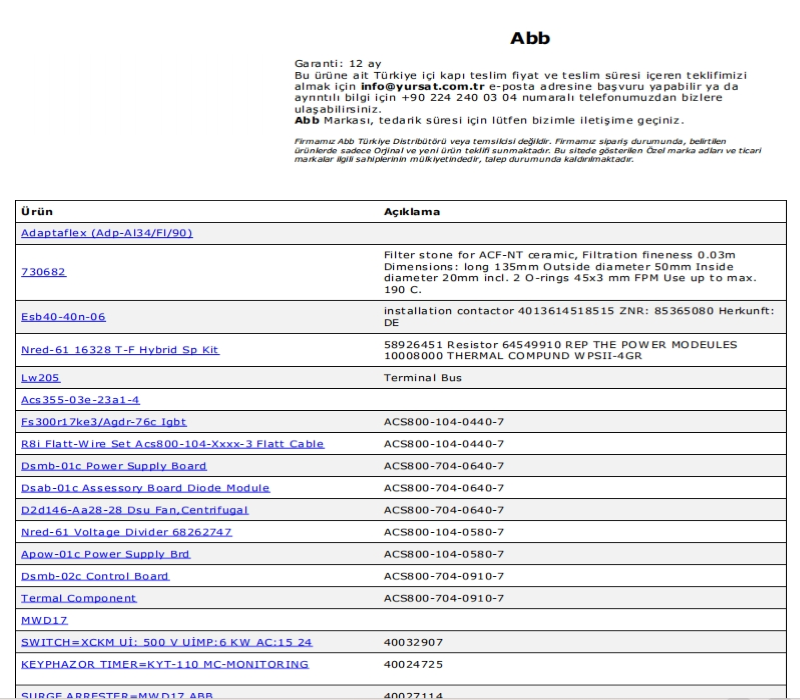Click the Dsmb-02c Control Board link

(x=95, y=576)
